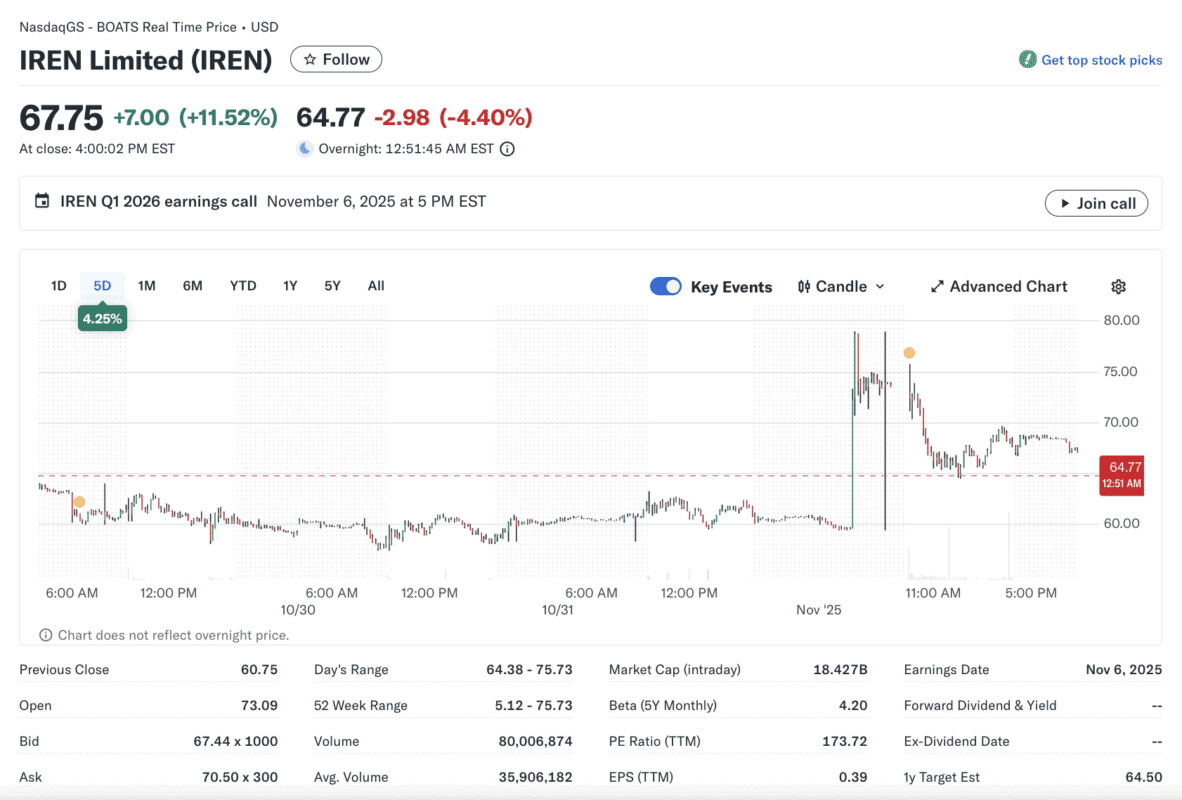The width and height of the screenshot is (1182, 800).
Task: Click the green top stock picks icon
Action: [1027, 60]
